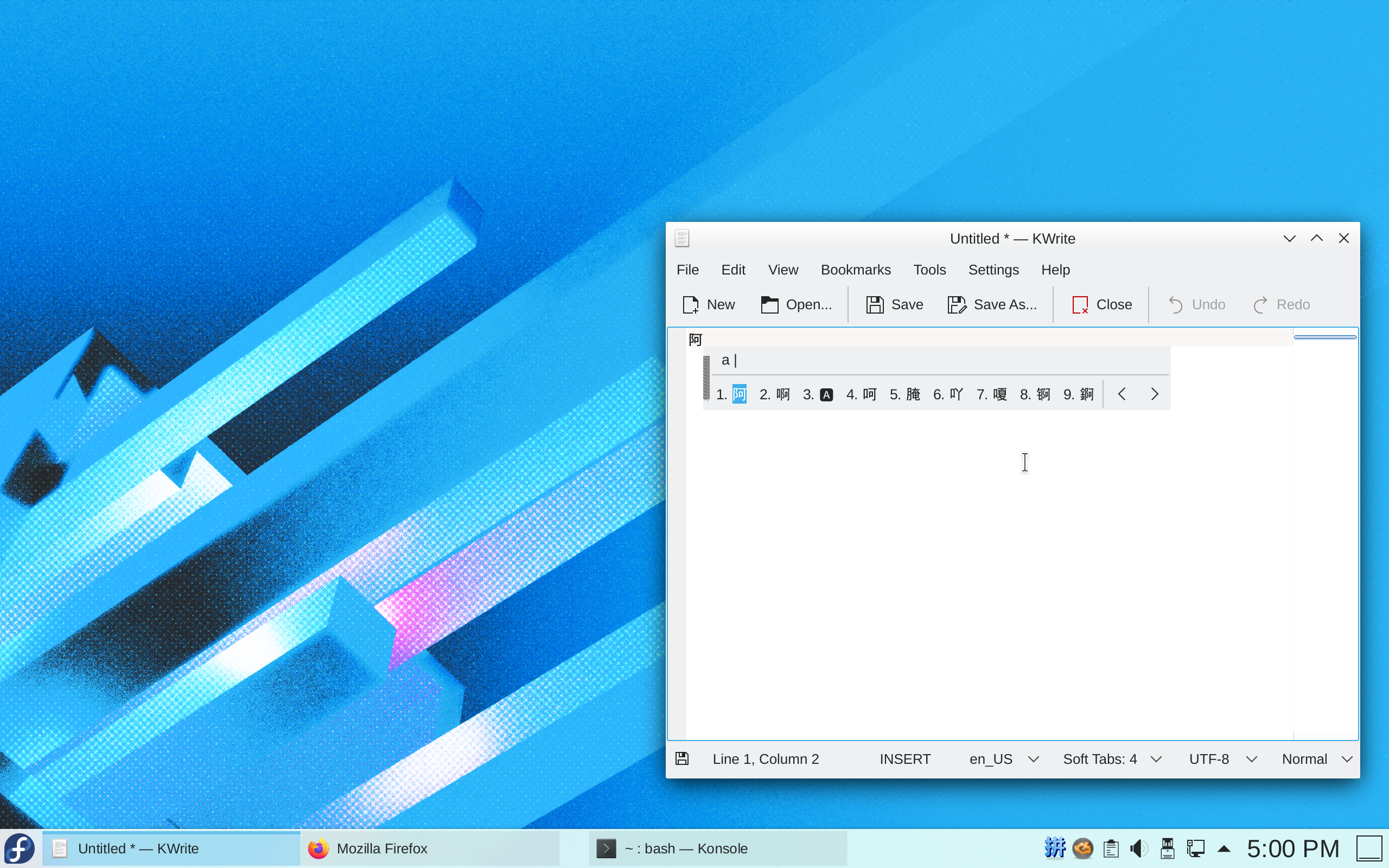Open the volume tray icon

1138,848
